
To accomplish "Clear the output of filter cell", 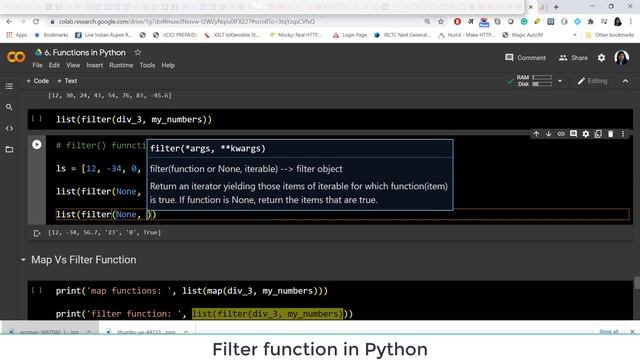I will (x=37, y=233).
